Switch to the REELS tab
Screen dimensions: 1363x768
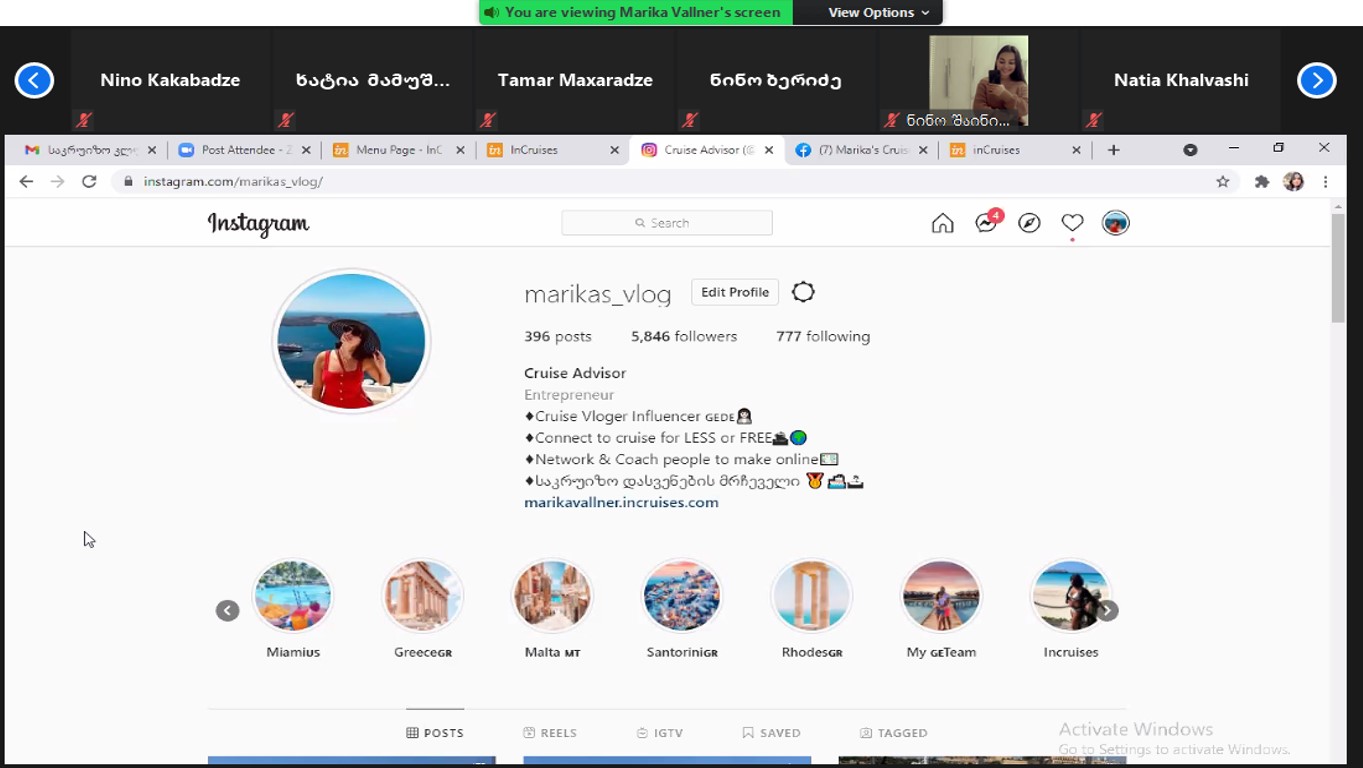coord(550,733)
